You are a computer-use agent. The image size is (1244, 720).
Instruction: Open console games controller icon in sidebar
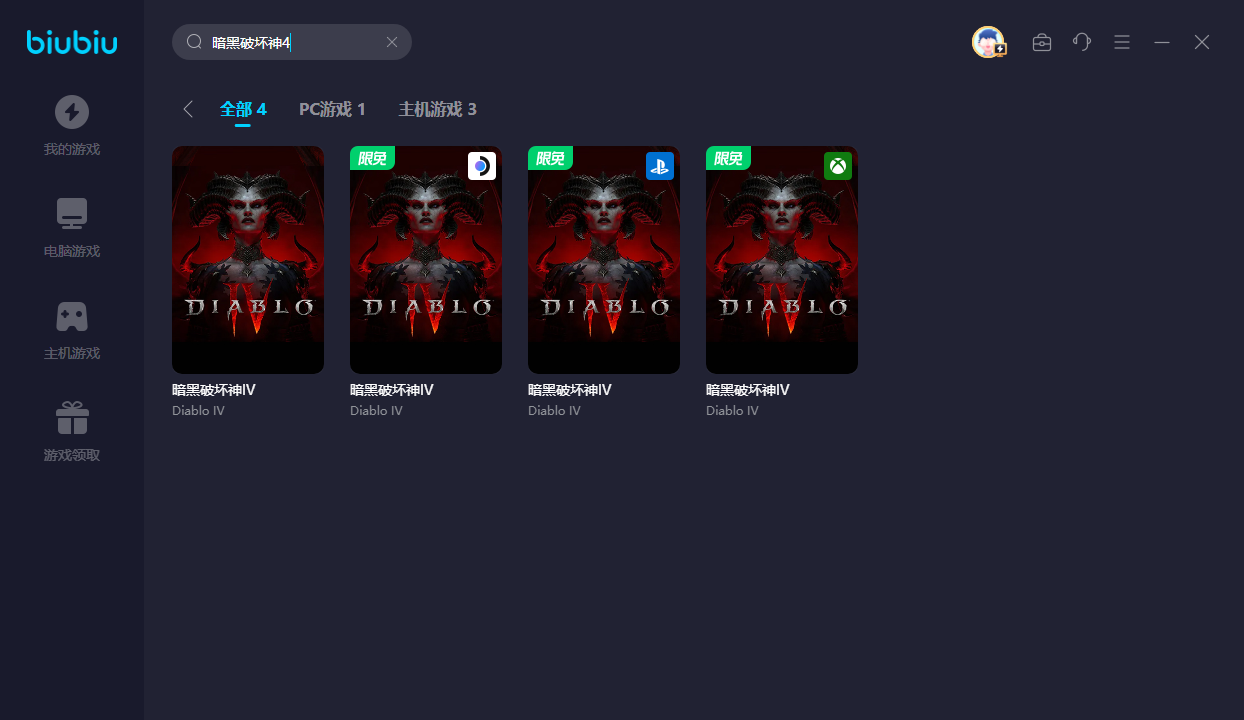[x=71, y=316]
